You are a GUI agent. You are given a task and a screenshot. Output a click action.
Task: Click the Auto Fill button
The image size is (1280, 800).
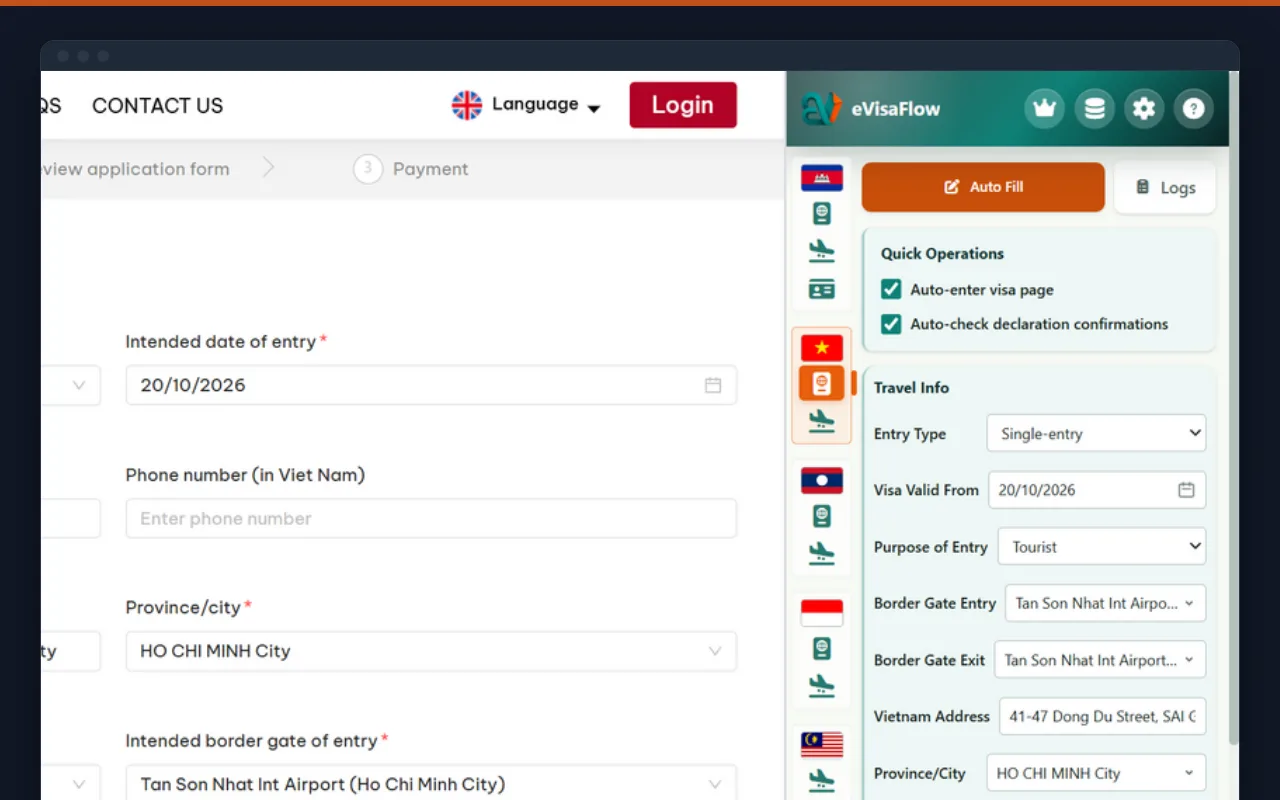[983, 187]
